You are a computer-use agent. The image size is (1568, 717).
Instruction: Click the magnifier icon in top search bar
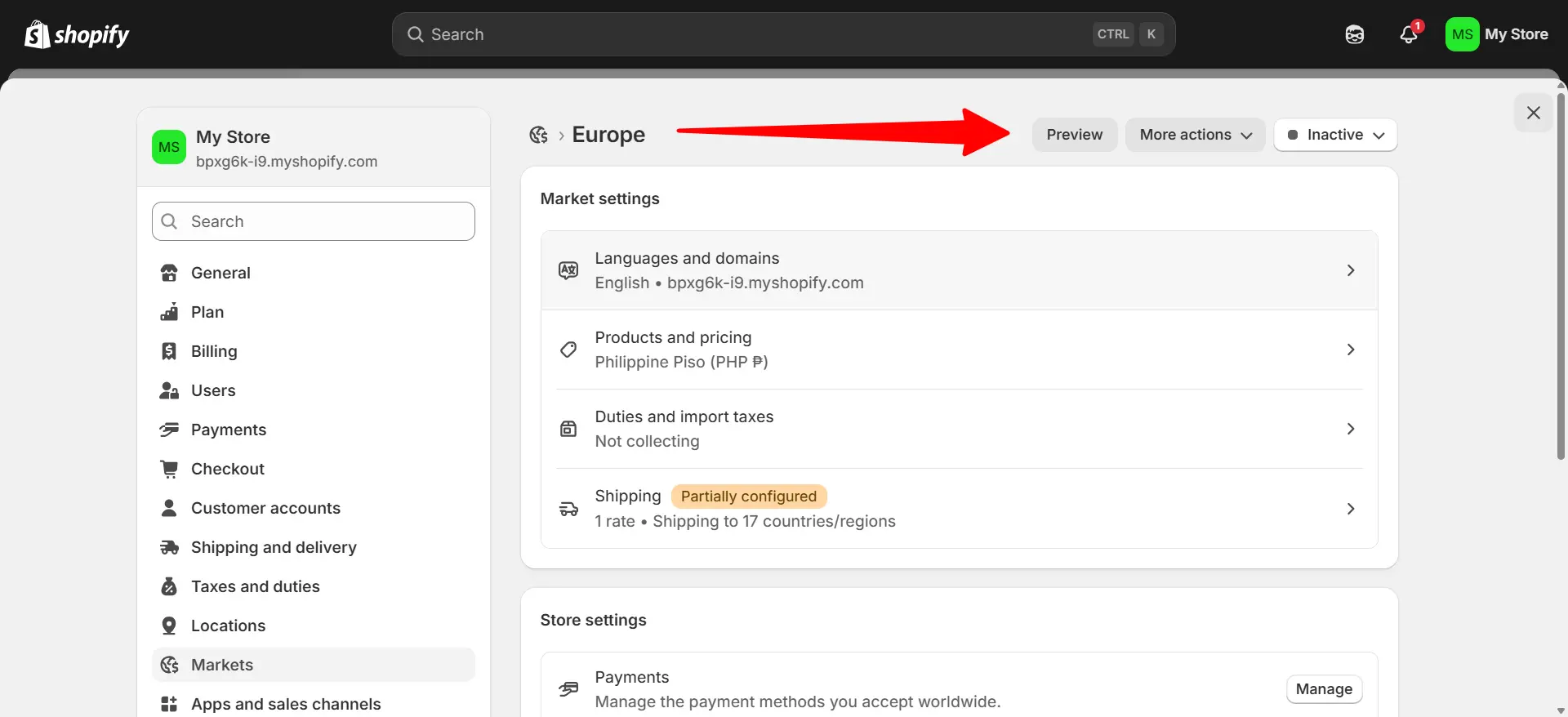point(416,34)
